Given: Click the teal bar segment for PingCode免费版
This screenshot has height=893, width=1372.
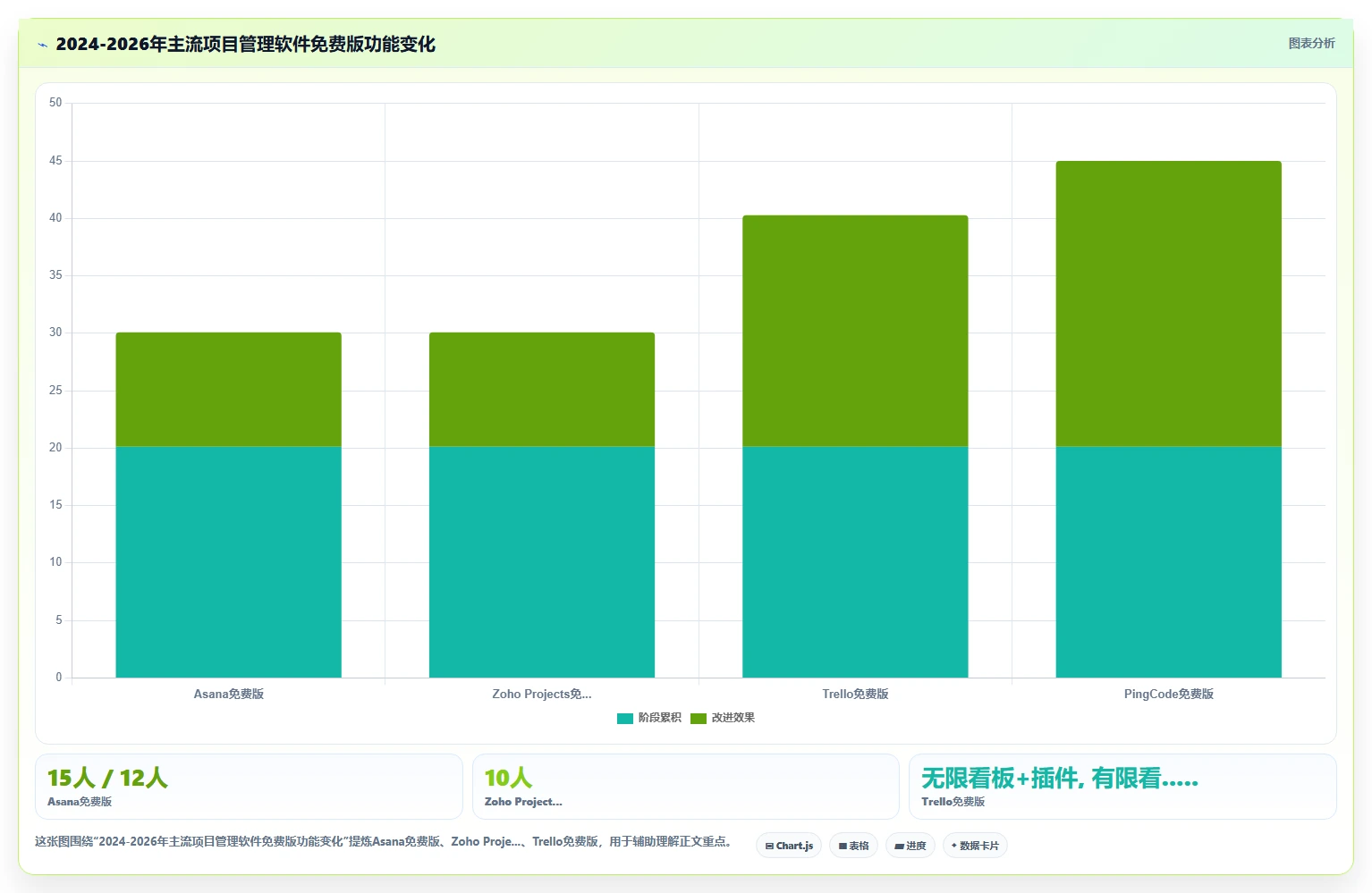Looking at the screenshot, I should [1168, 562].
